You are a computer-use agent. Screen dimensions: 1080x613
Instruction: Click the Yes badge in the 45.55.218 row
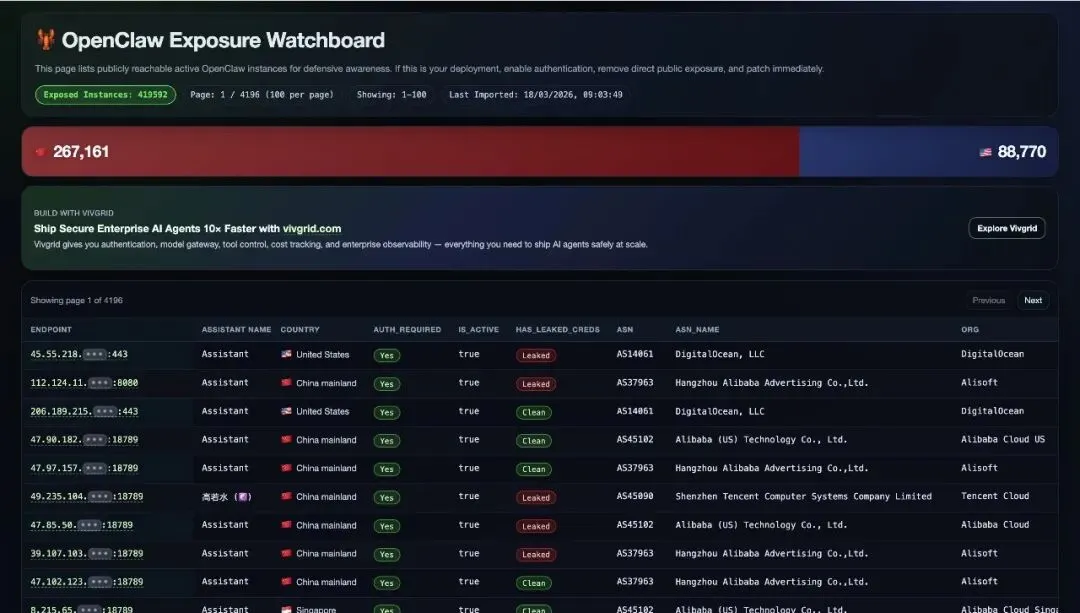(386, 355)
